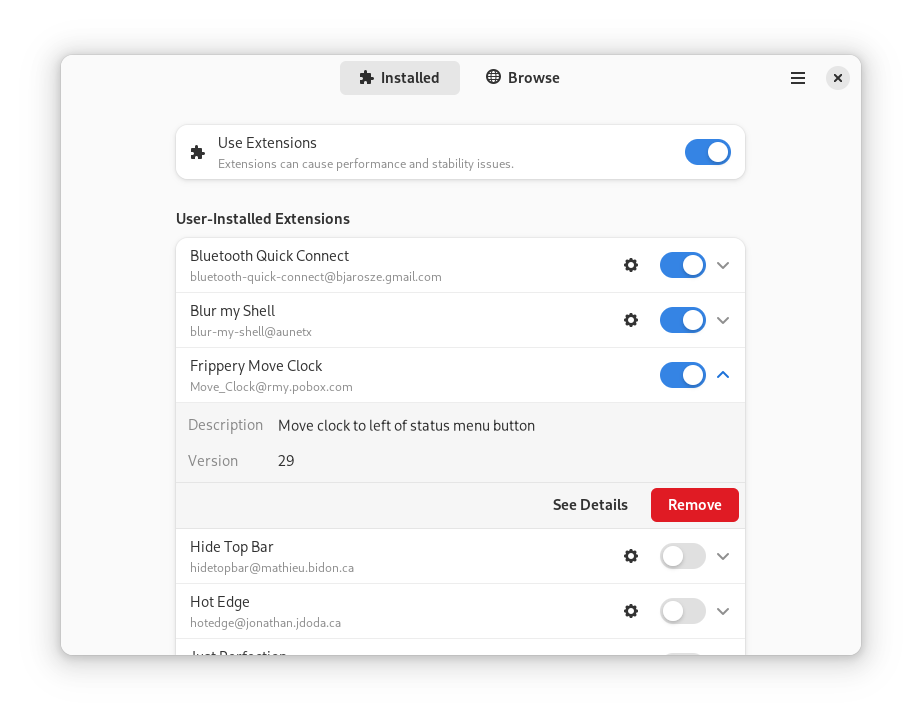Select the Bluetooth Quick Connect row title

(269, 256)
